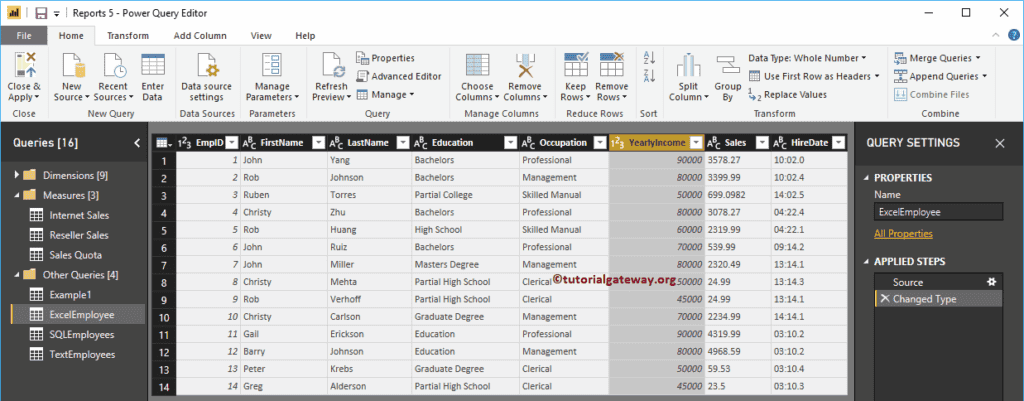
Task: Click the Recent Sources icon
Action: click(x=113, y=65)
